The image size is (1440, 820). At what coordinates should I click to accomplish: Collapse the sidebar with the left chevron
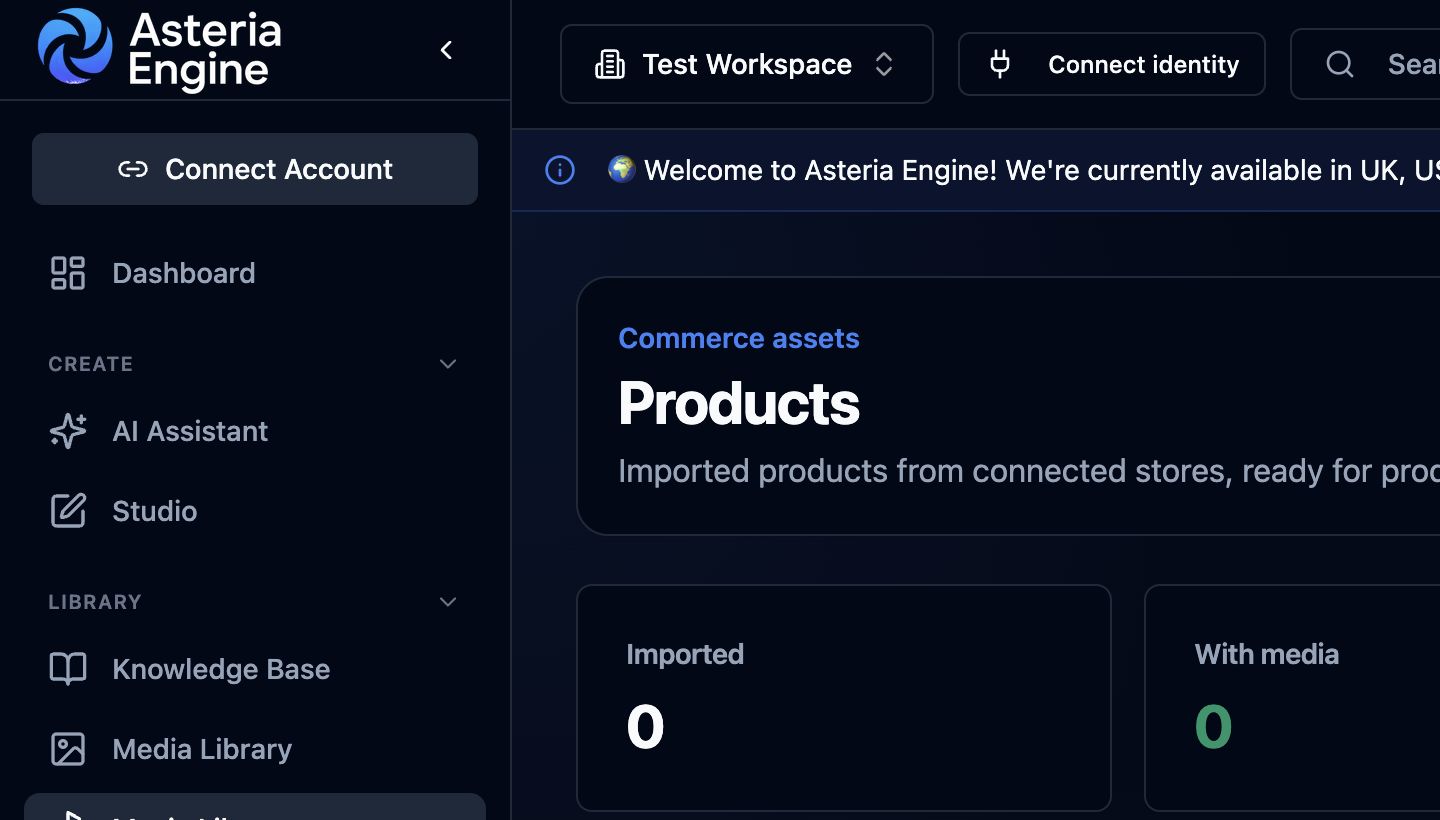447,50
